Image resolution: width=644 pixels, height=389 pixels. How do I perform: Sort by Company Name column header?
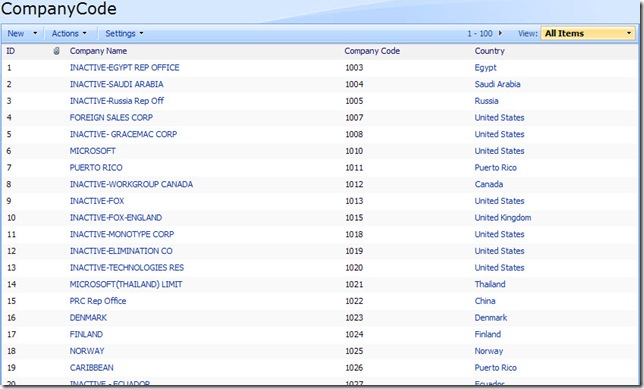tap(98, 51)
